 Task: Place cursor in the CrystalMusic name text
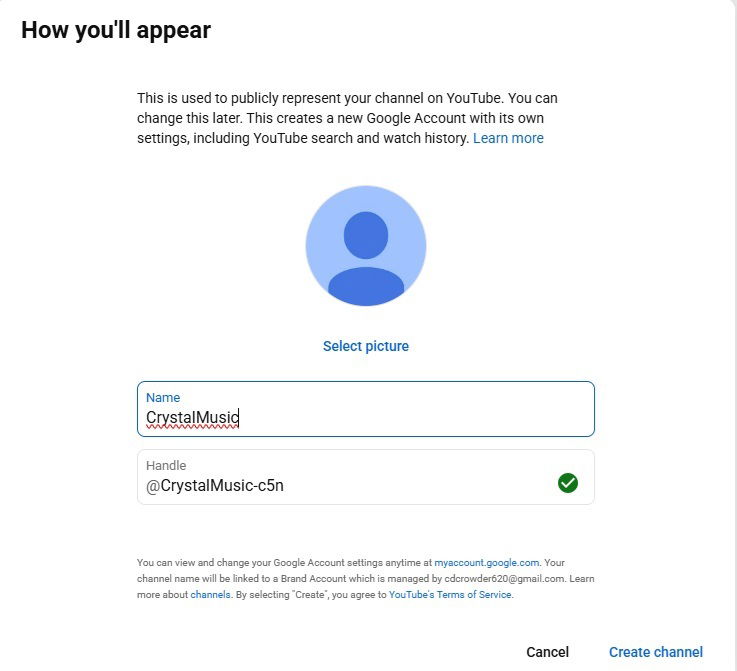pyautogui.click(x=192, y=417)
